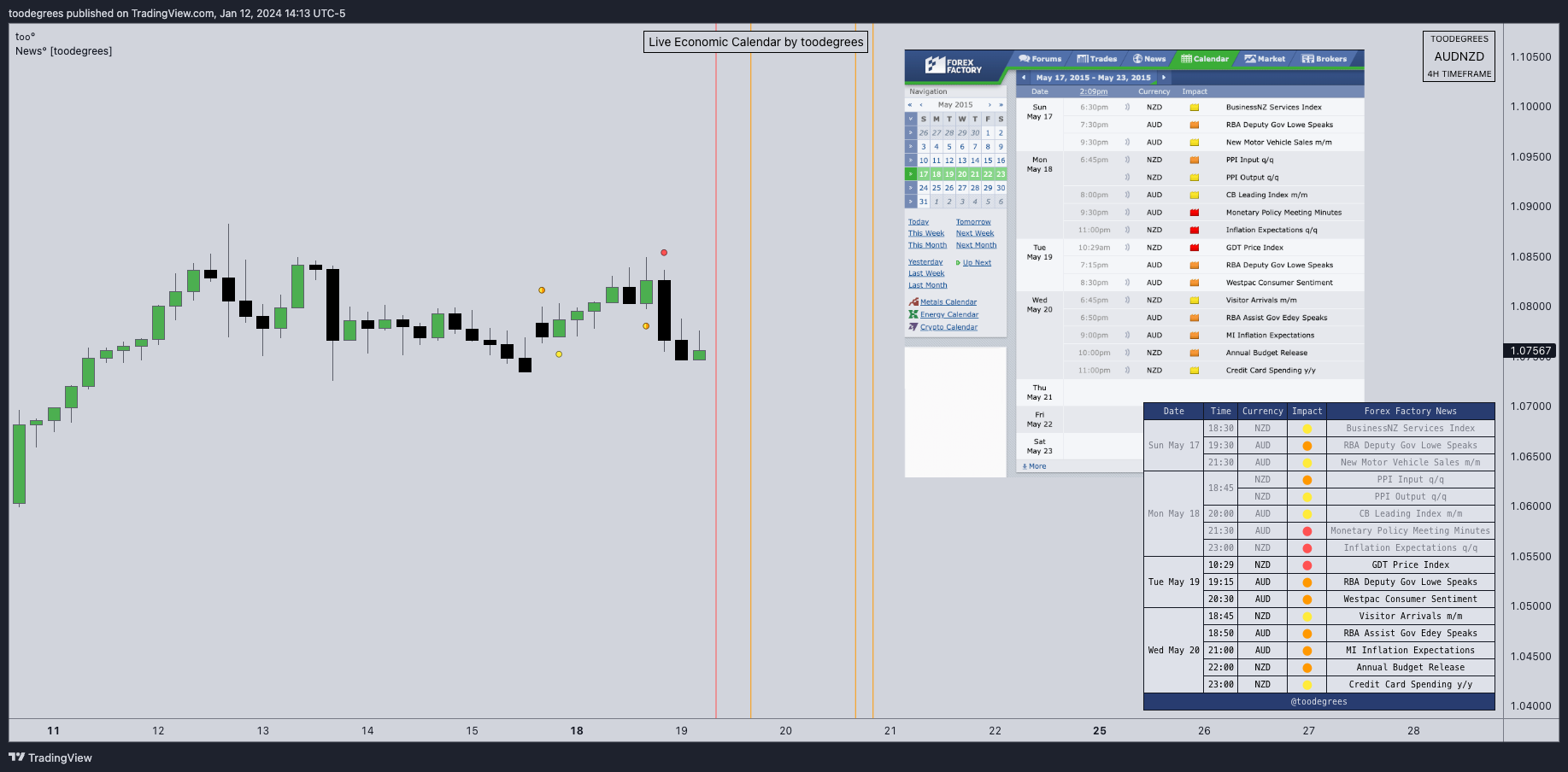Viewport: 1568px width, 772px height.
Task: Click the Last Week link
Action: pos(926,273)
